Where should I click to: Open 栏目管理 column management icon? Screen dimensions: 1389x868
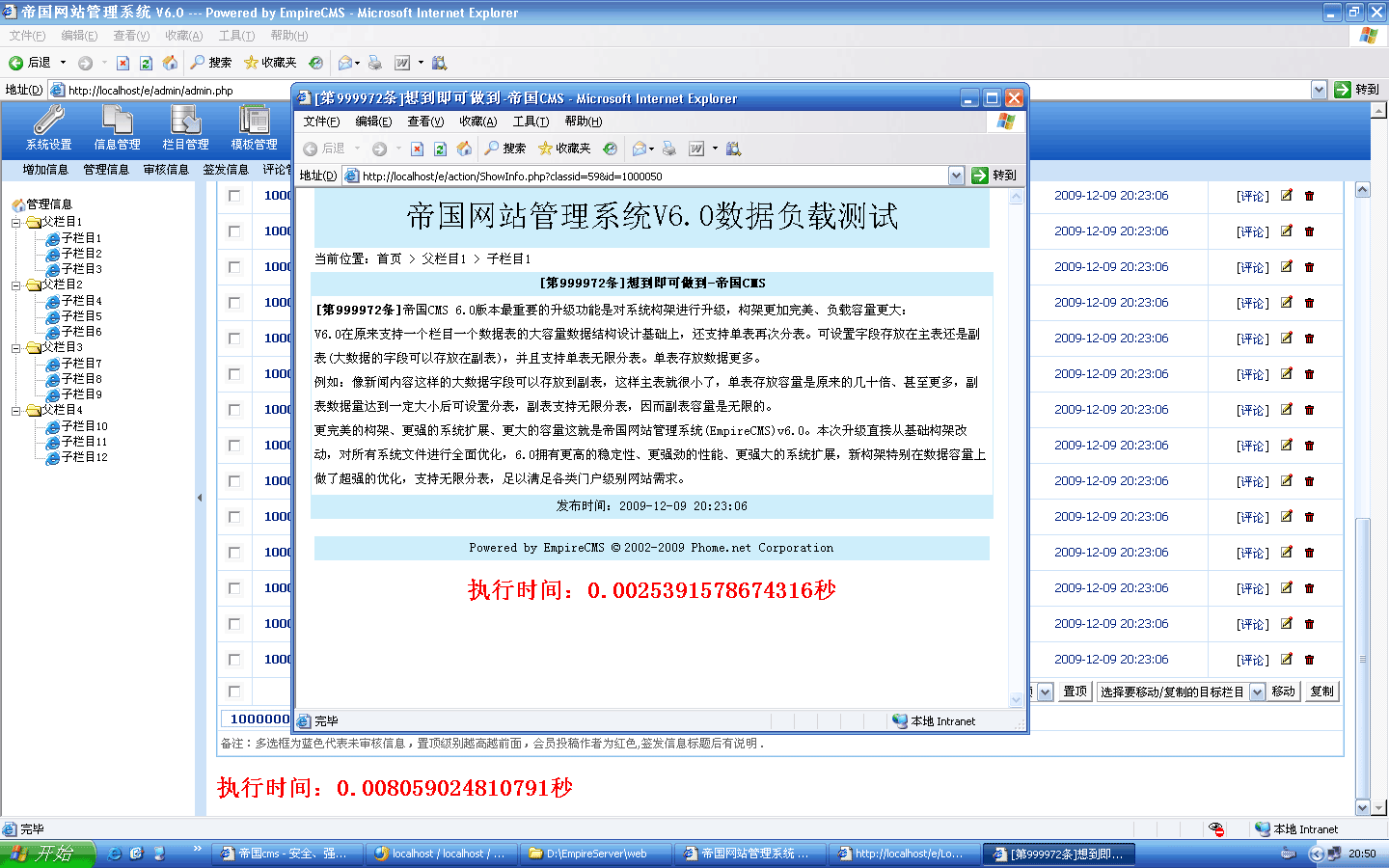(x=185, y=127)
